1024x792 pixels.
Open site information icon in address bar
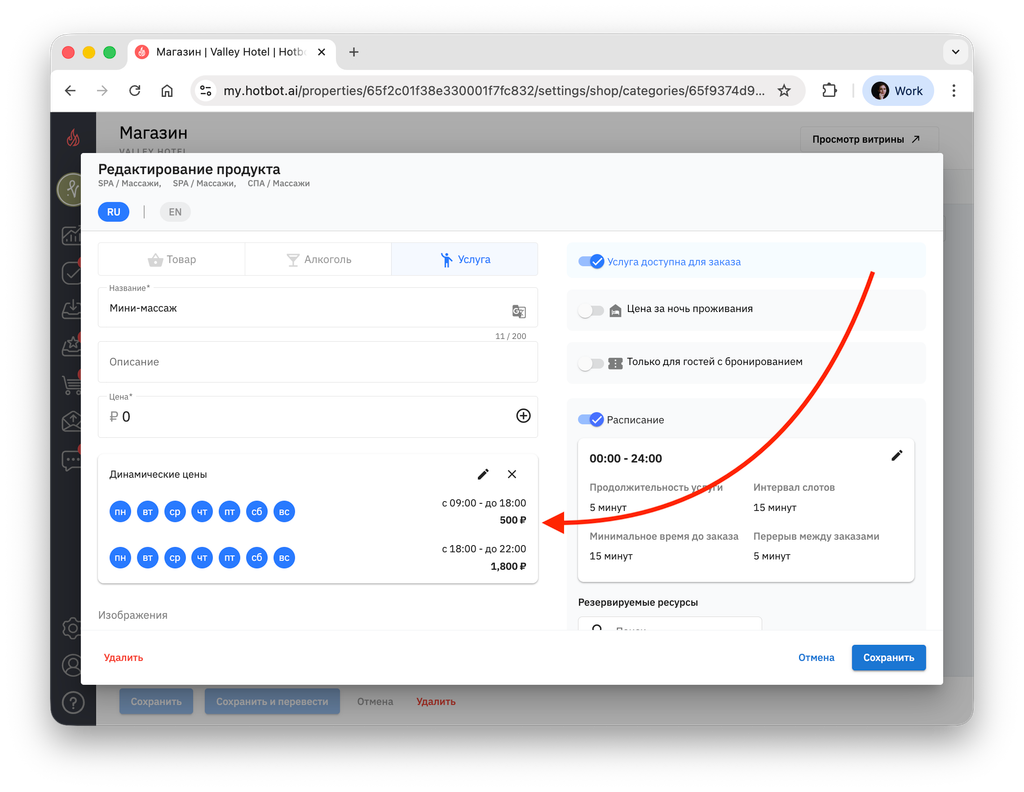coord(206,91)
